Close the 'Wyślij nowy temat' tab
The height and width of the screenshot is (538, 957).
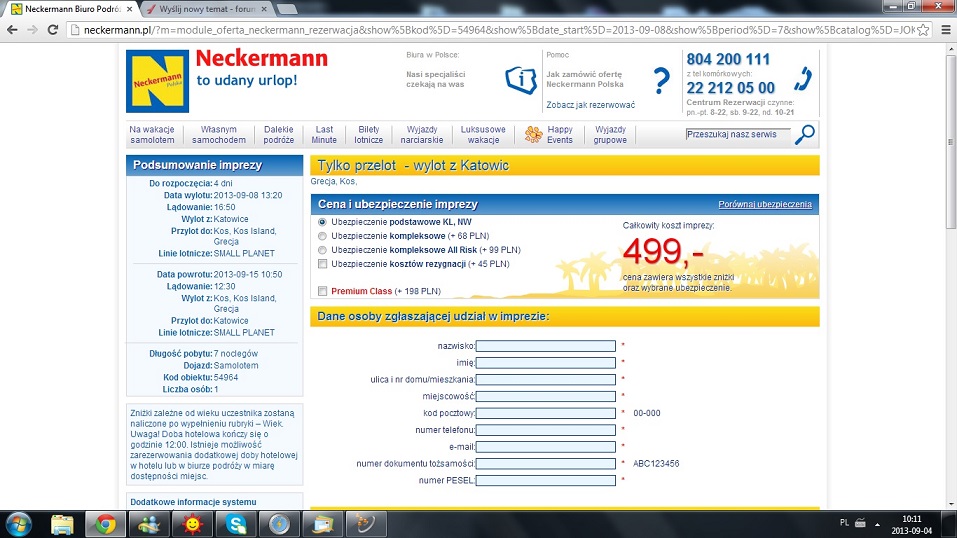264,9
